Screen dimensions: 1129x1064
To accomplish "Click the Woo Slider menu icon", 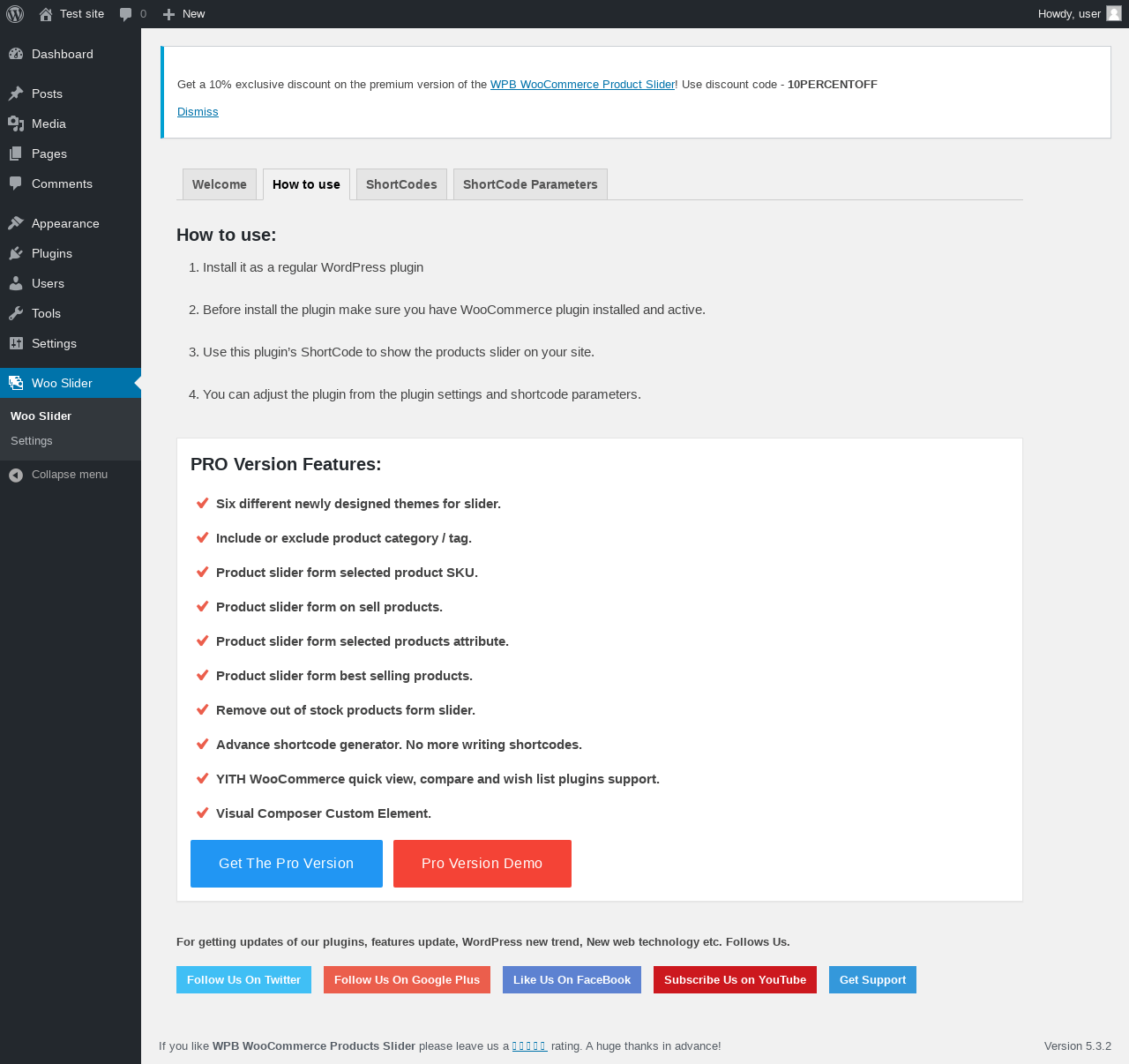I will [x=16, y=383].
